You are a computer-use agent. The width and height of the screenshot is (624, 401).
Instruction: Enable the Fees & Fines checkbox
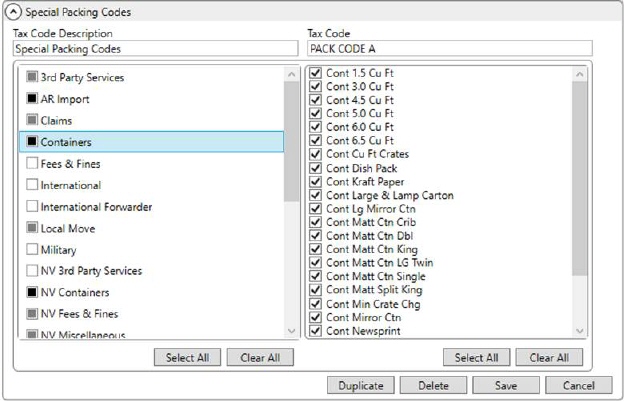33,163
